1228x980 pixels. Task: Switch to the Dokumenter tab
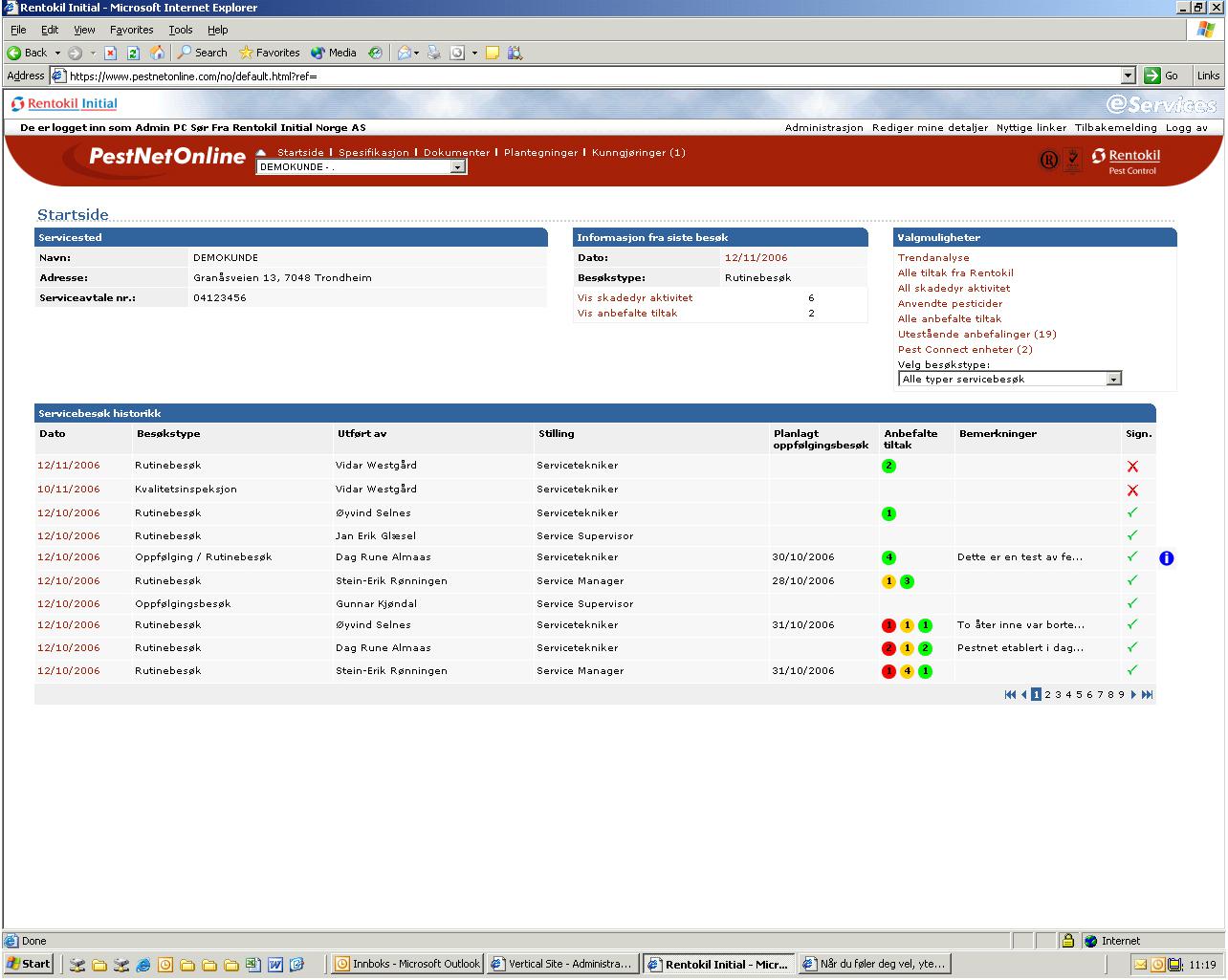pos(456,153)
